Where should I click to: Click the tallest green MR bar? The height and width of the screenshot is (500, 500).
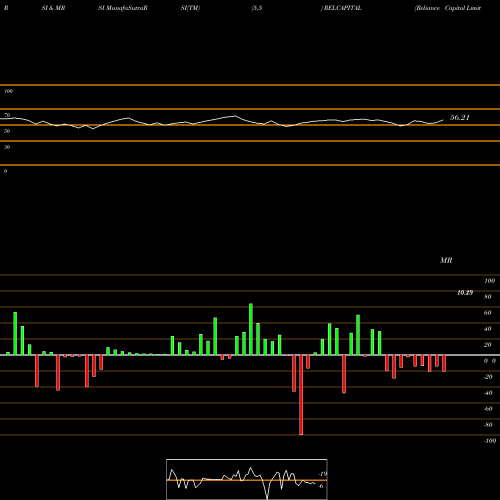(251, 329)
